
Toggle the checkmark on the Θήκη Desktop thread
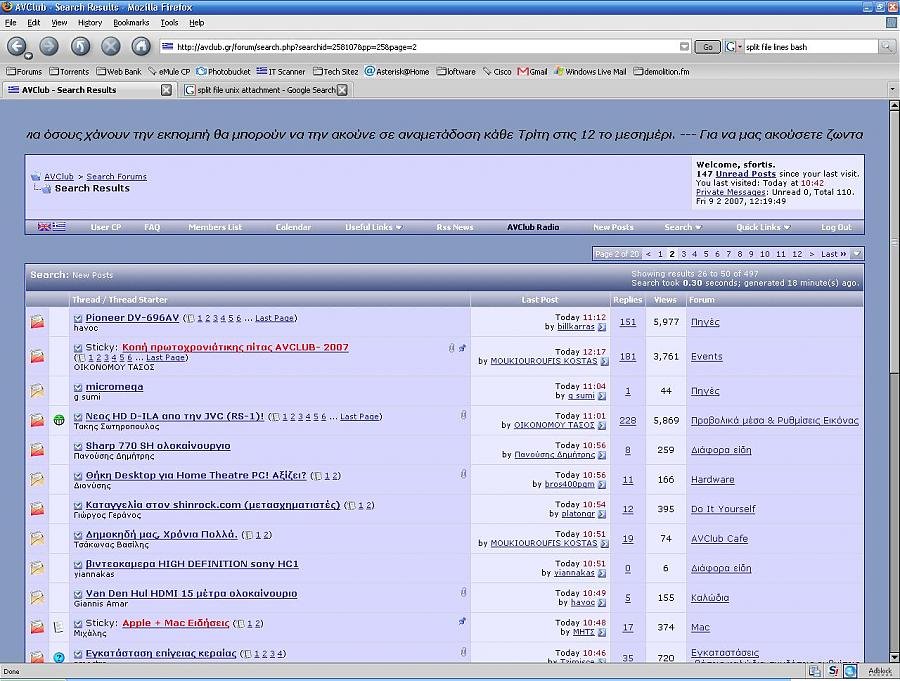click(x=78, y=475)
